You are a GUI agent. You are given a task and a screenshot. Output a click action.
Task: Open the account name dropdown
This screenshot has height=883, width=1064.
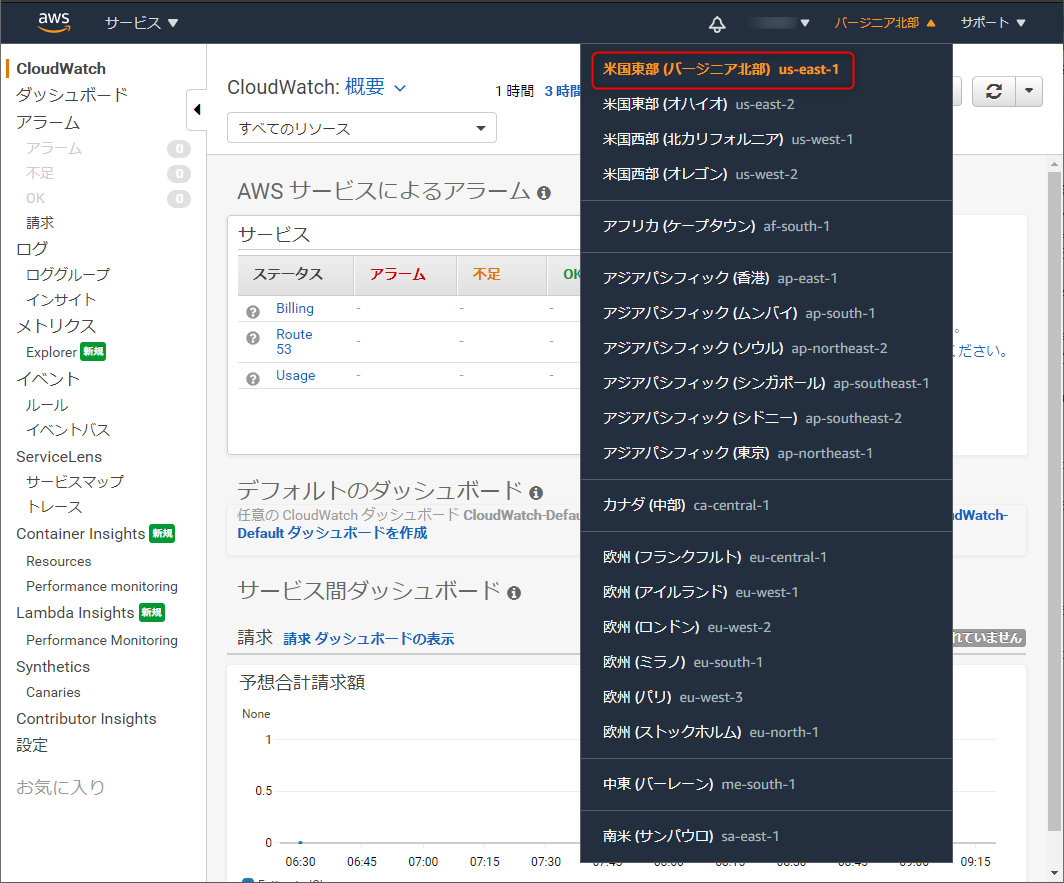coord(780,23)
